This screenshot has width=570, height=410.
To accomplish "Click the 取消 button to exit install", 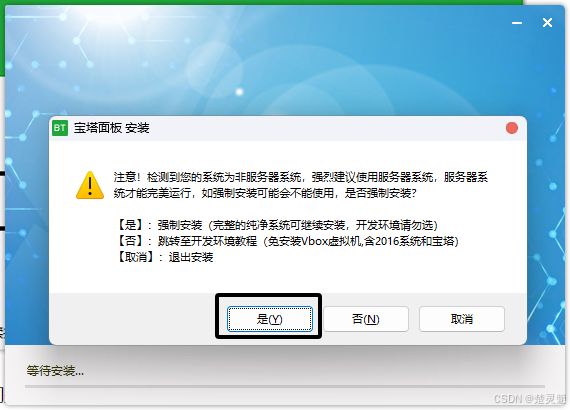I will pyautogui.click(x=462, y=319).
